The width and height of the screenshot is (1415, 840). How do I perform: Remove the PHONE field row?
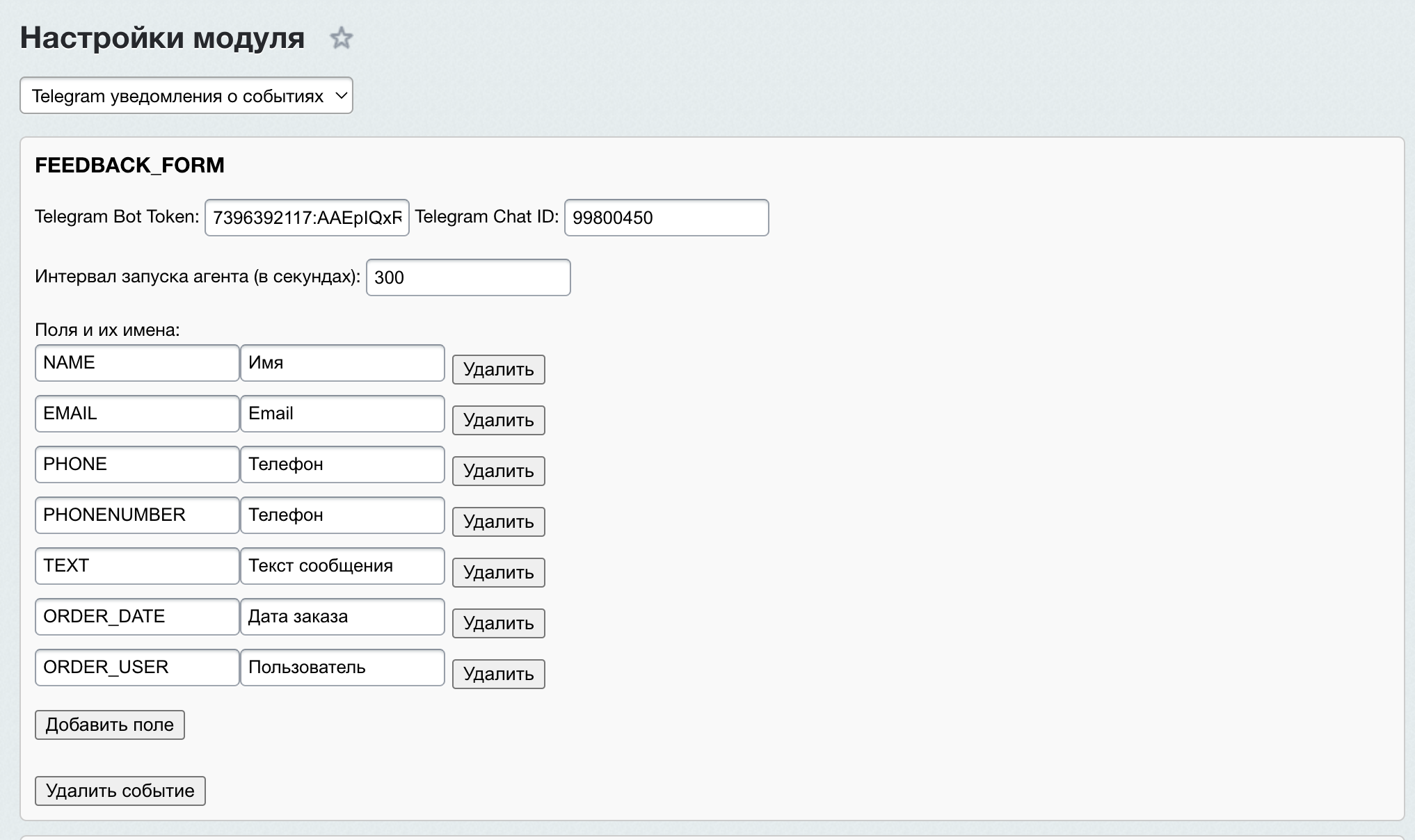pyautogui.click(x=498, y=471)
